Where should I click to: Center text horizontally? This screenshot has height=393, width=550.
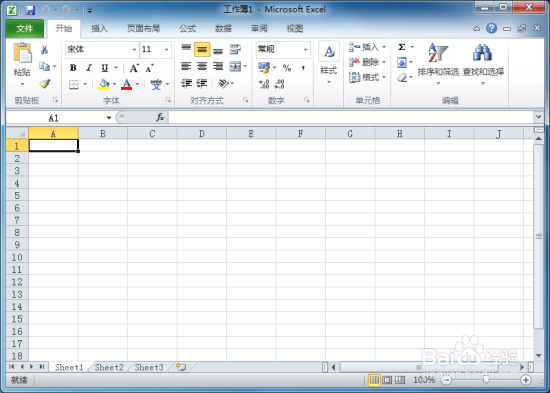202,66
